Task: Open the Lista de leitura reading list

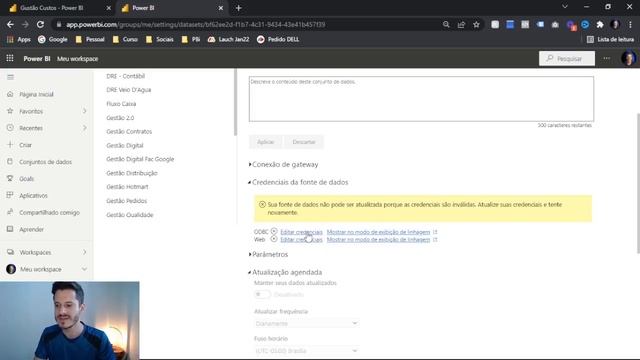Action: (x=610, y=39)
